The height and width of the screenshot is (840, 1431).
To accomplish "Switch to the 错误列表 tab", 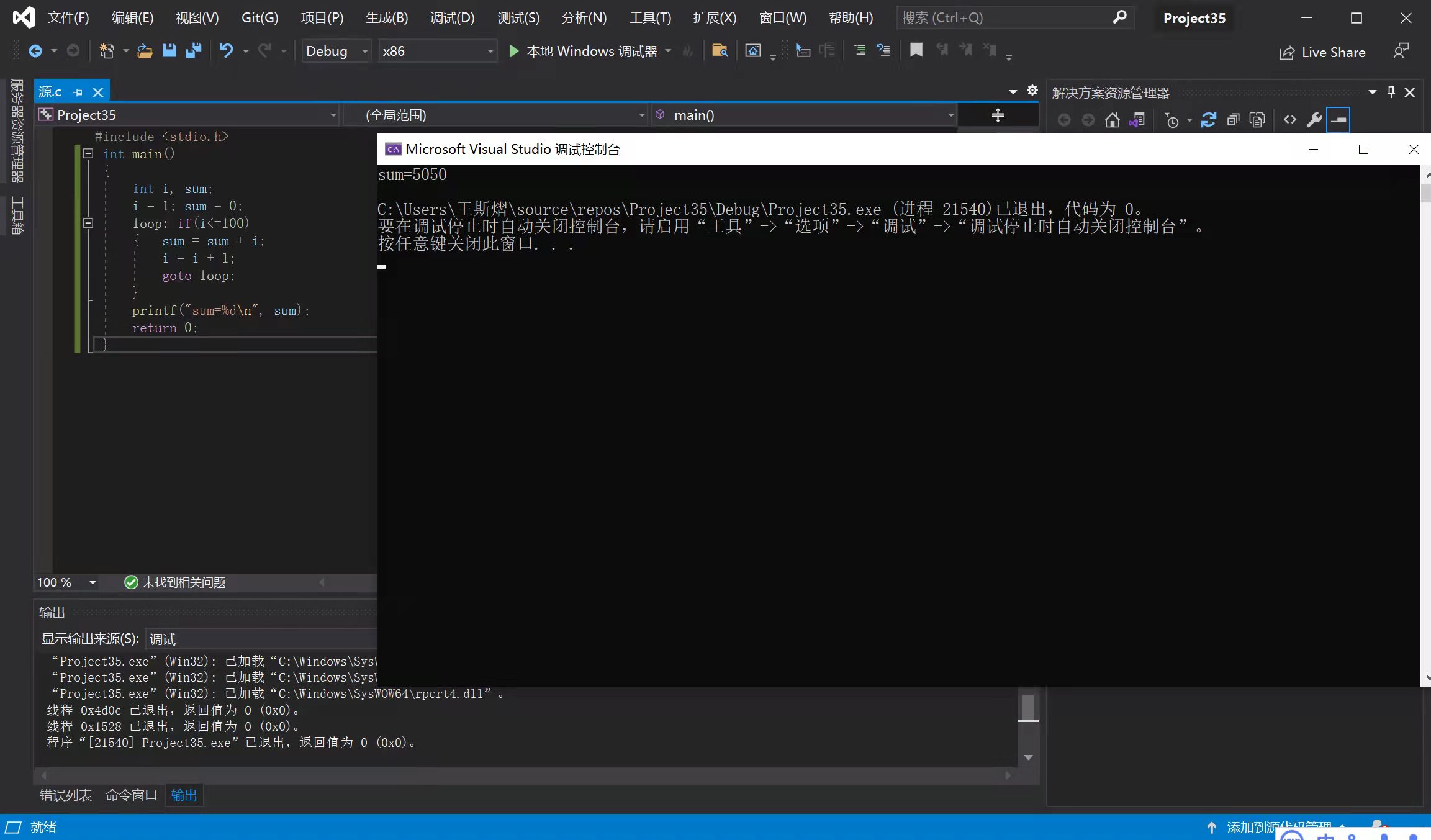I will (65, 795).
